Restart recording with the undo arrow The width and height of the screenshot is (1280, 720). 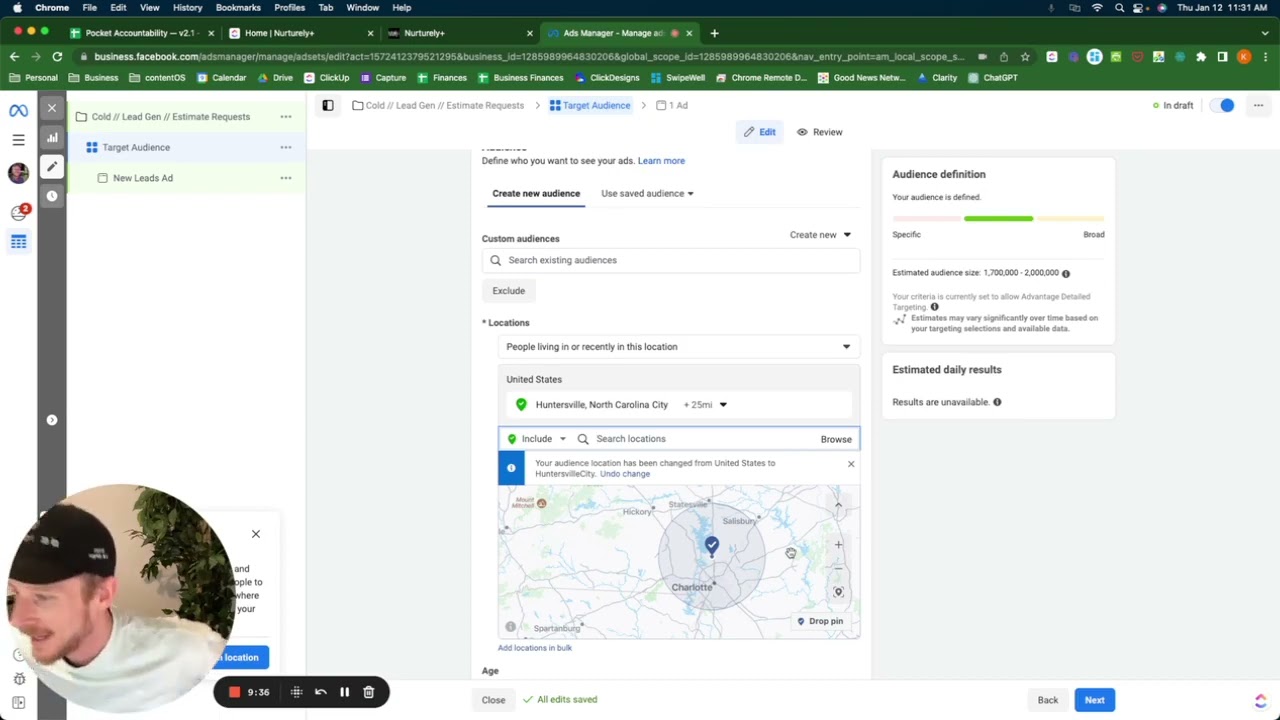[320, 692]
